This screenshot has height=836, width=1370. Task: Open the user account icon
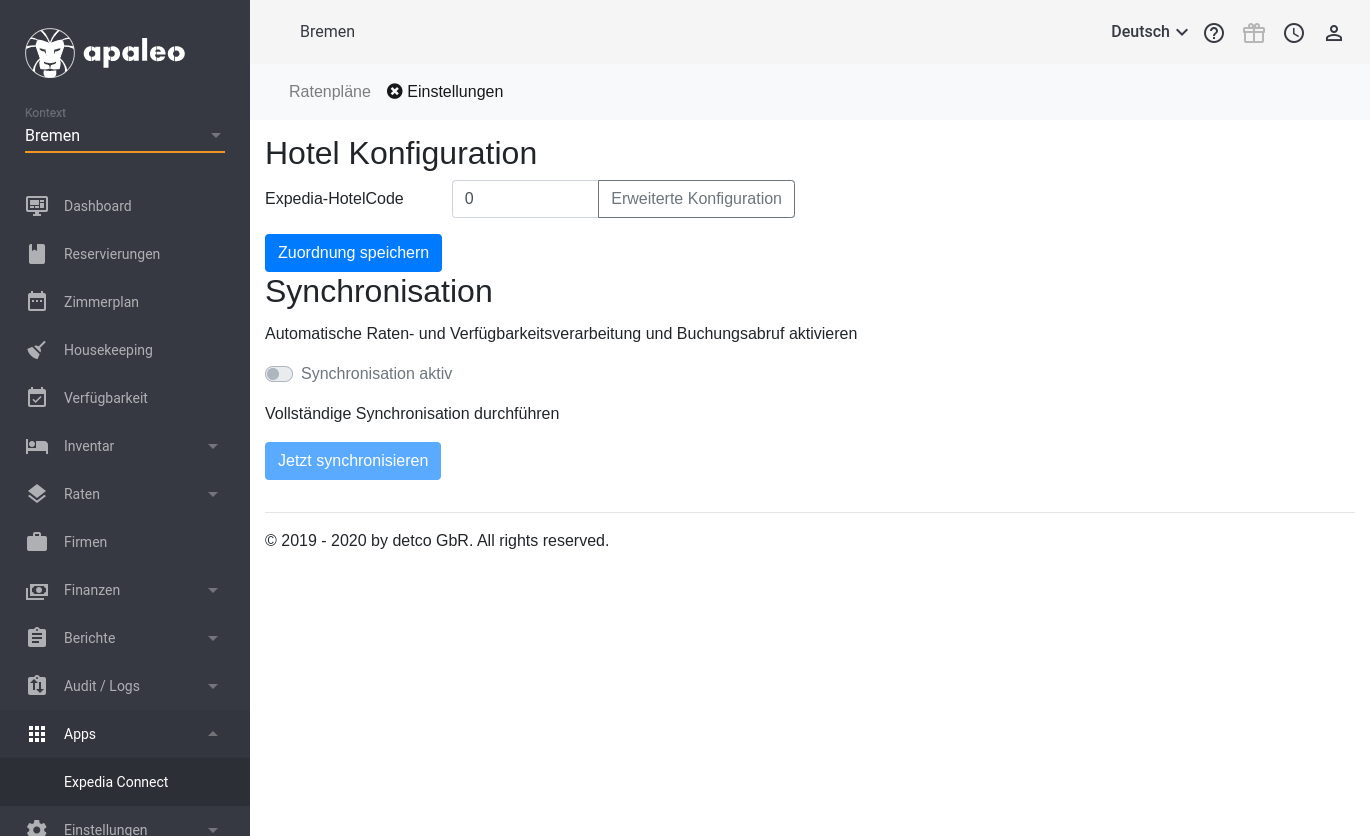pyautogui.click(x=1334, y=33)
